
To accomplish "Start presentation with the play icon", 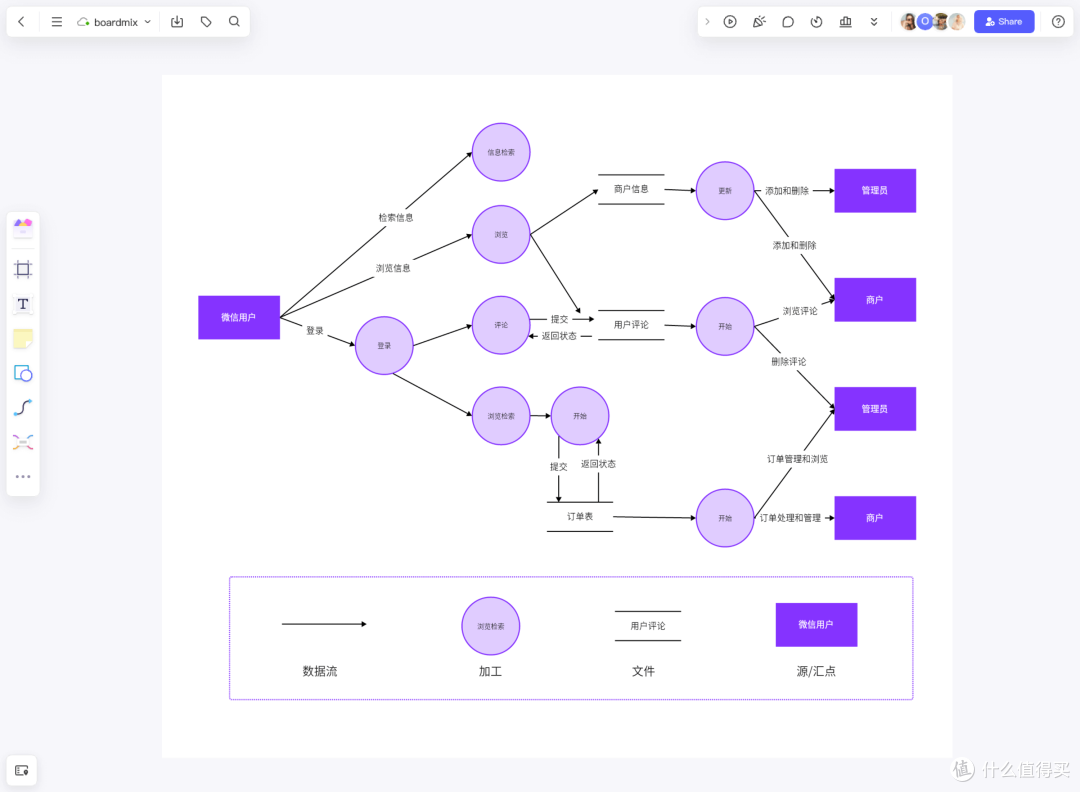I will click(730, 22).
